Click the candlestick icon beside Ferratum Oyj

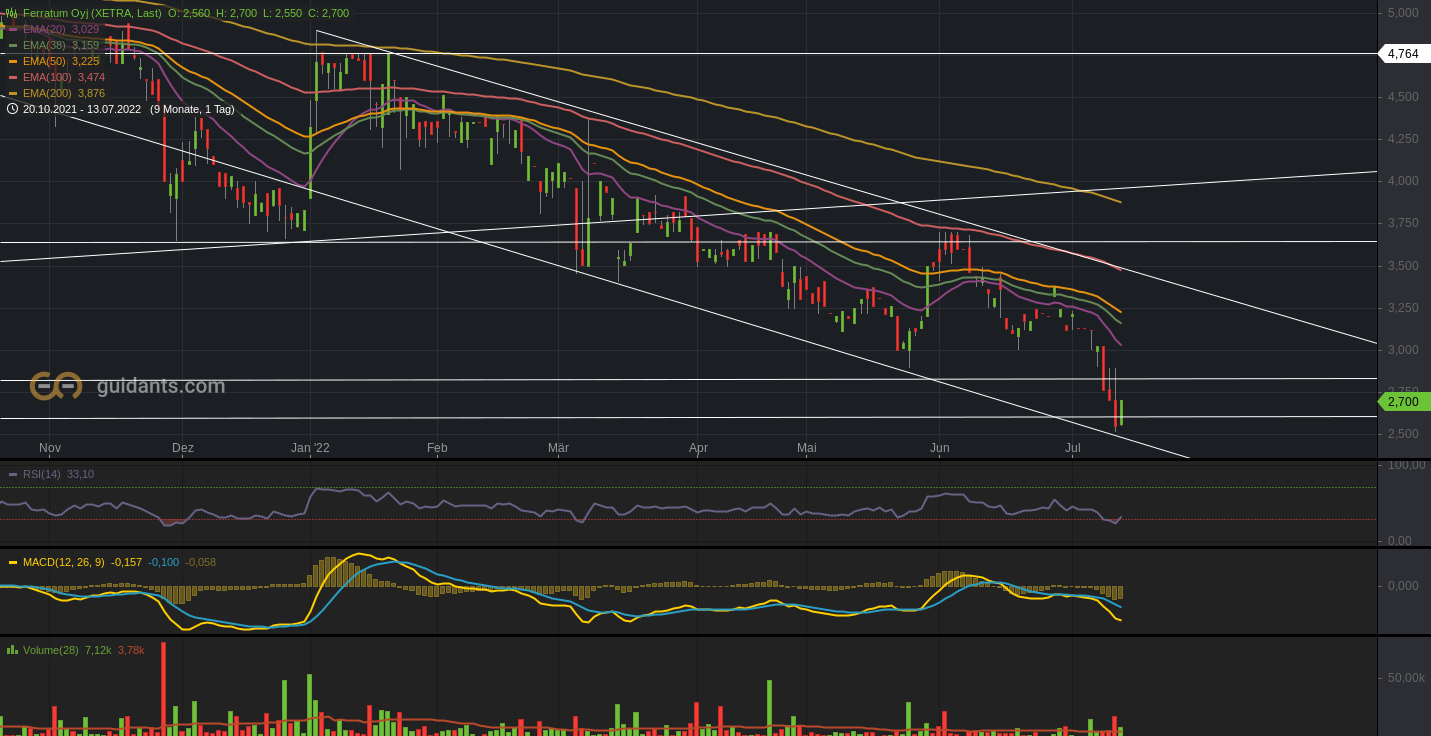click(x=12, y=13)
